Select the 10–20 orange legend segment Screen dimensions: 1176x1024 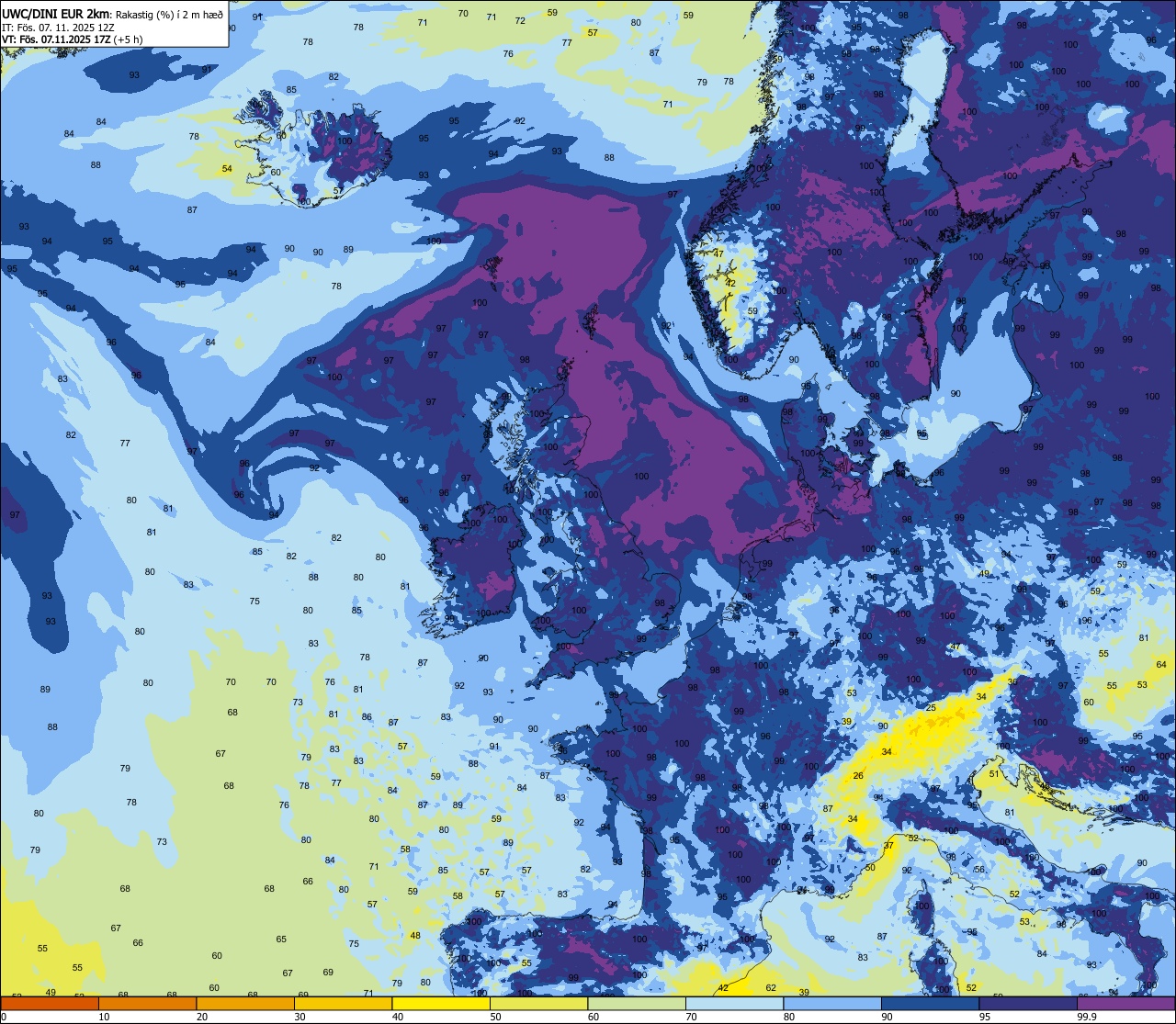point(148,1004)
